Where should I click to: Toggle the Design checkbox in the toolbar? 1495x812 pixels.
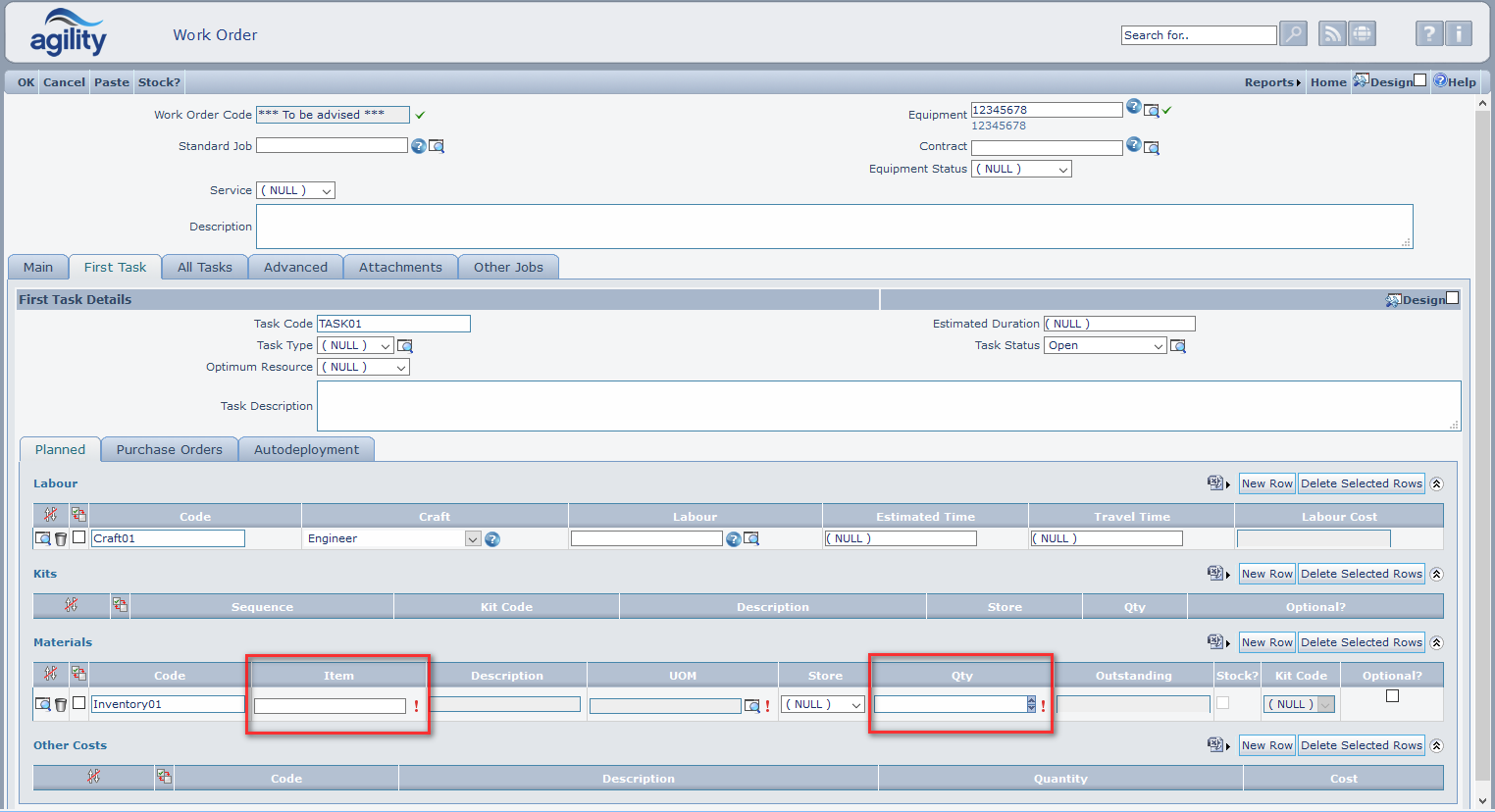[1420, 81]
